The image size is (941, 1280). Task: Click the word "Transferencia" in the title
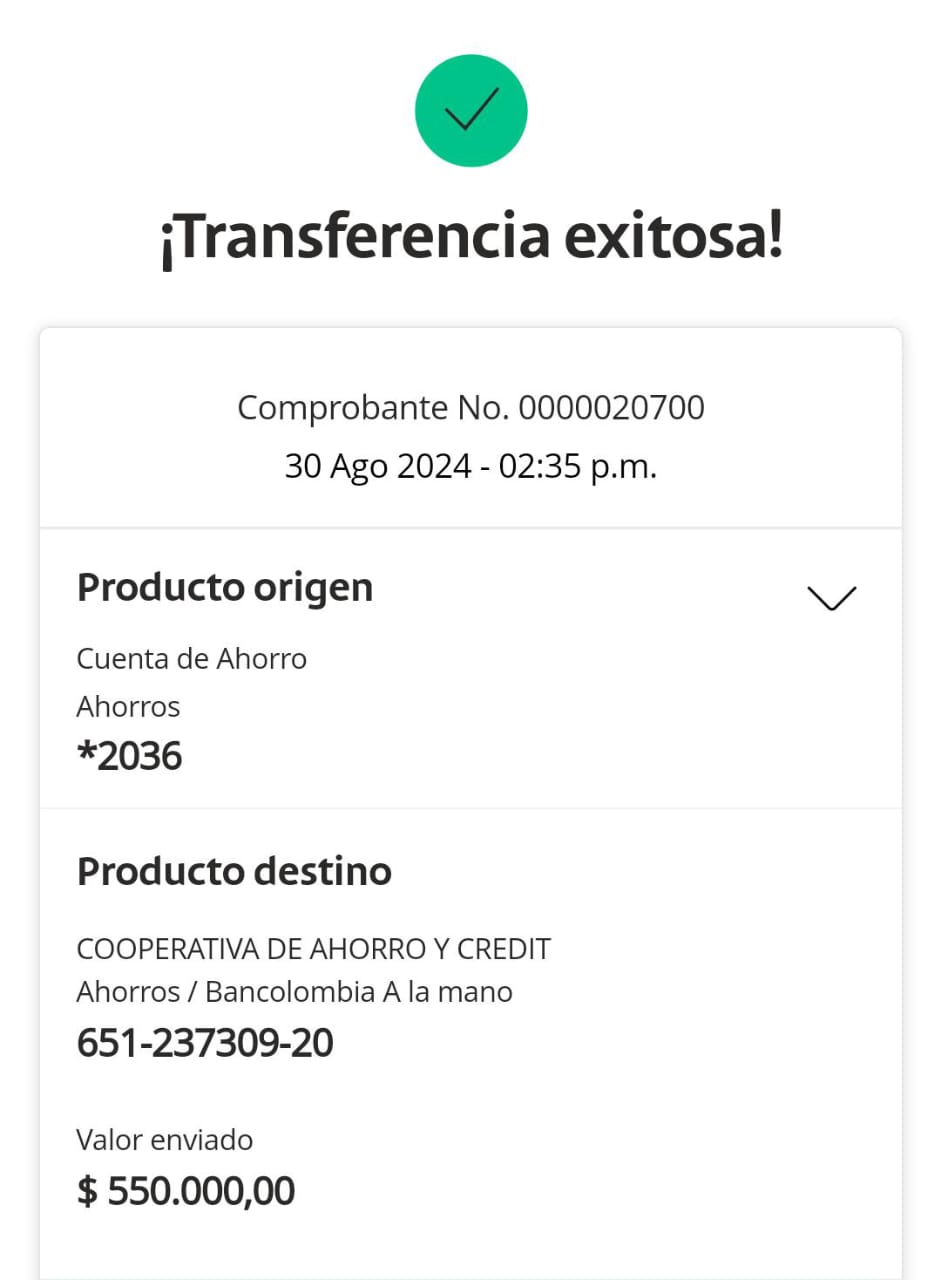[355, 237]
